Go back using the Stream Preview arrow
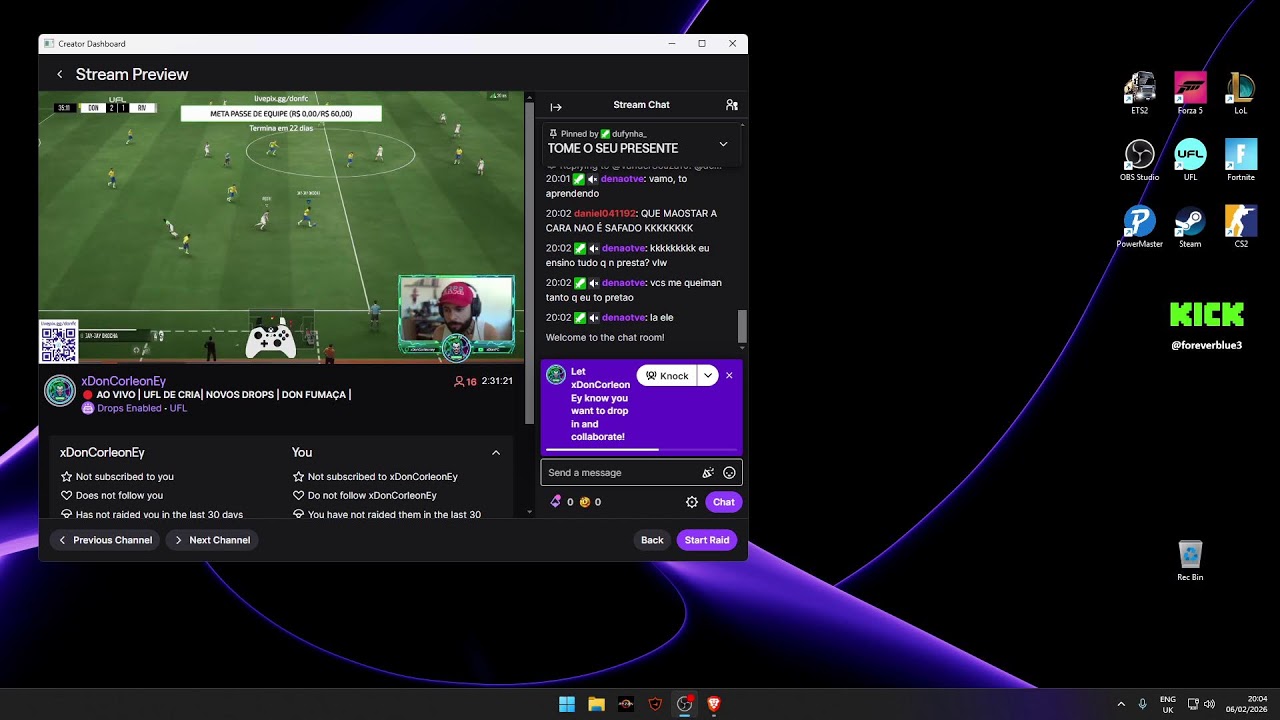 tap(60, 74)
